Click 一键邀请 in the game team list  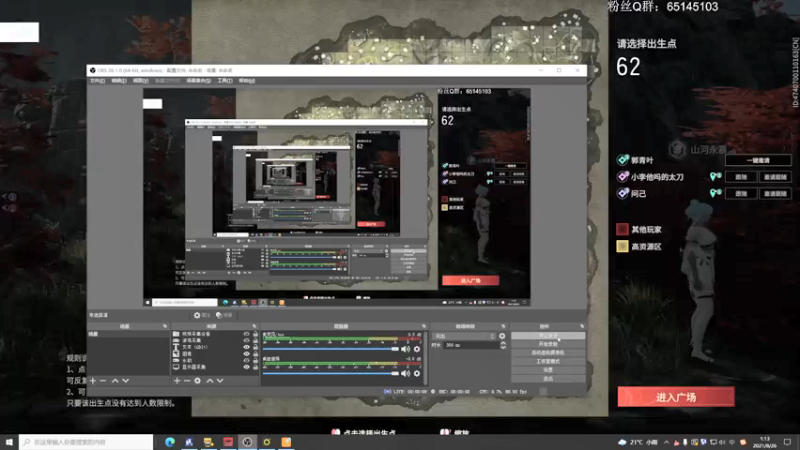pos(758,160)
